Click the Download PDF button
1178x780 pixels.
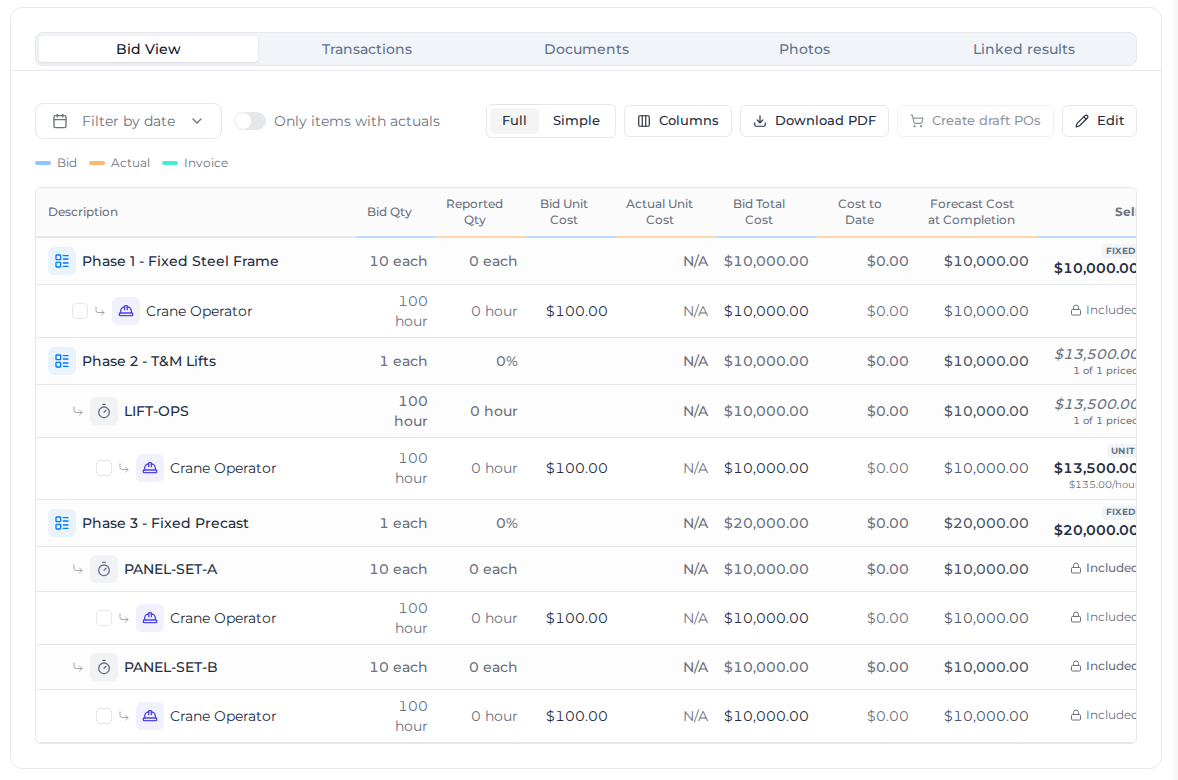pos(814,121)
